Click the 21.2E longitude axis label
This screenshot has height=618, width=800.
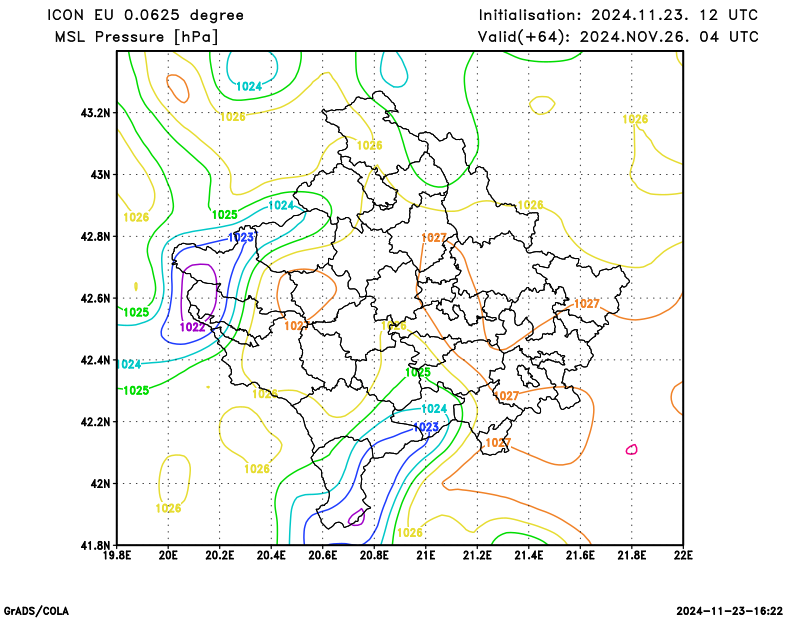coord(478,555)
